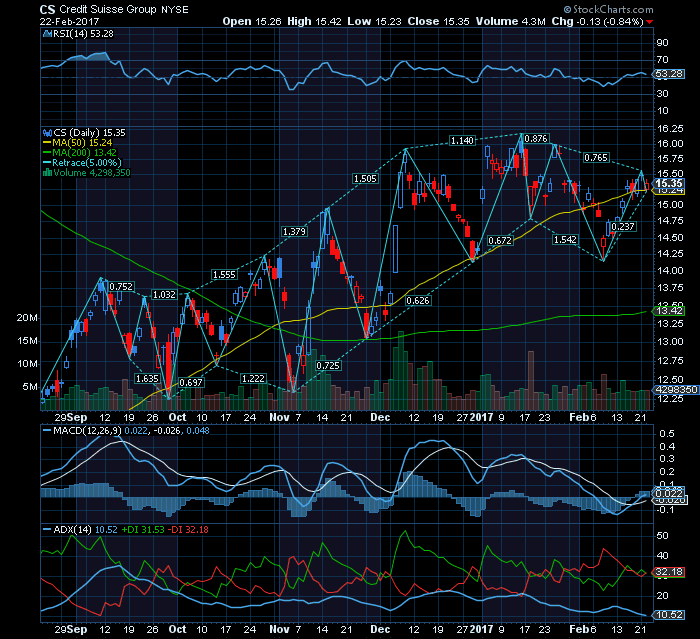Click the 1.505 retrace label
This screenshot has height=639, width=700.
(x=365, y=179)
